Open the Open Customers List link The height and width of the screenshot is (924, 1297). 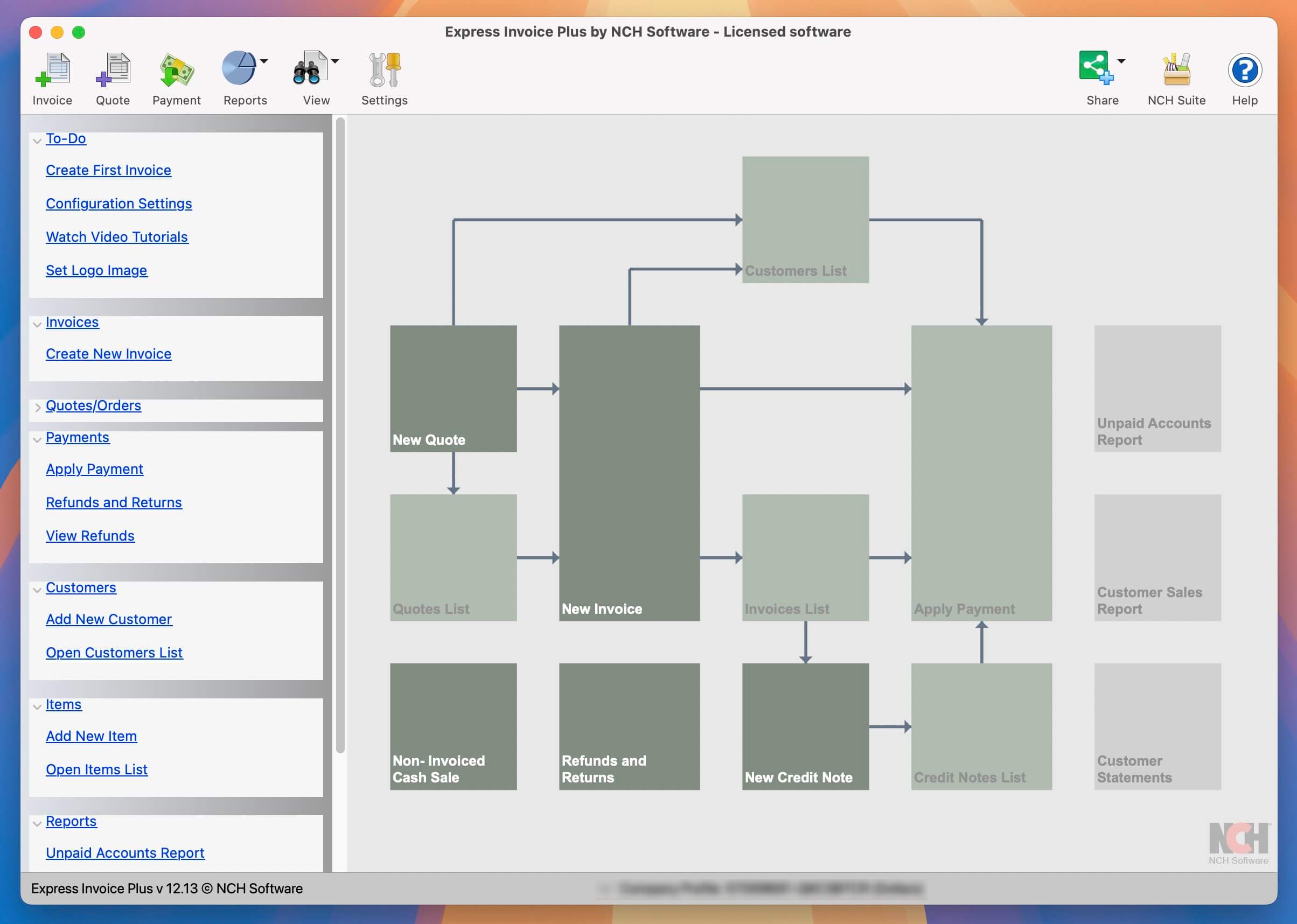click(x=114, y=653)
